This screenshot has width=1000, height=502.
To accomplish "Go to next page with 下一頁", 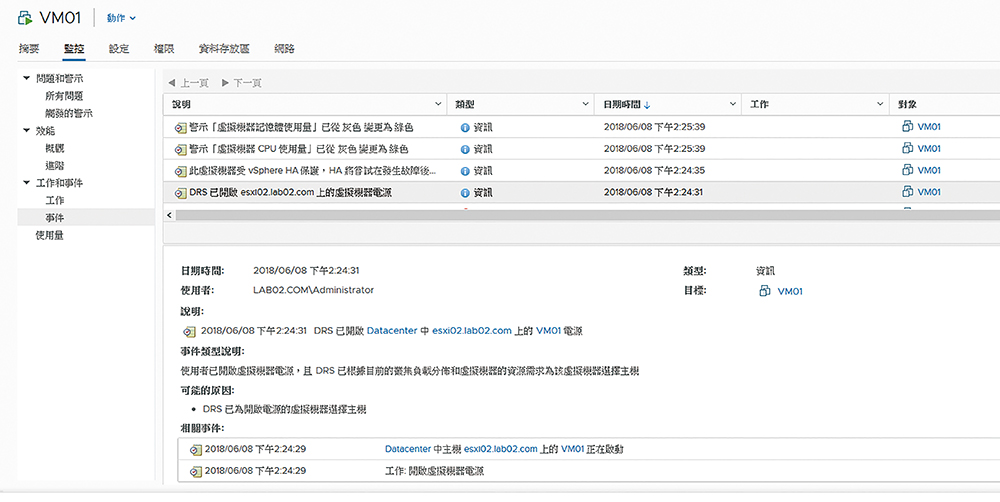I will pyautogui.click(x=241, y=83).
